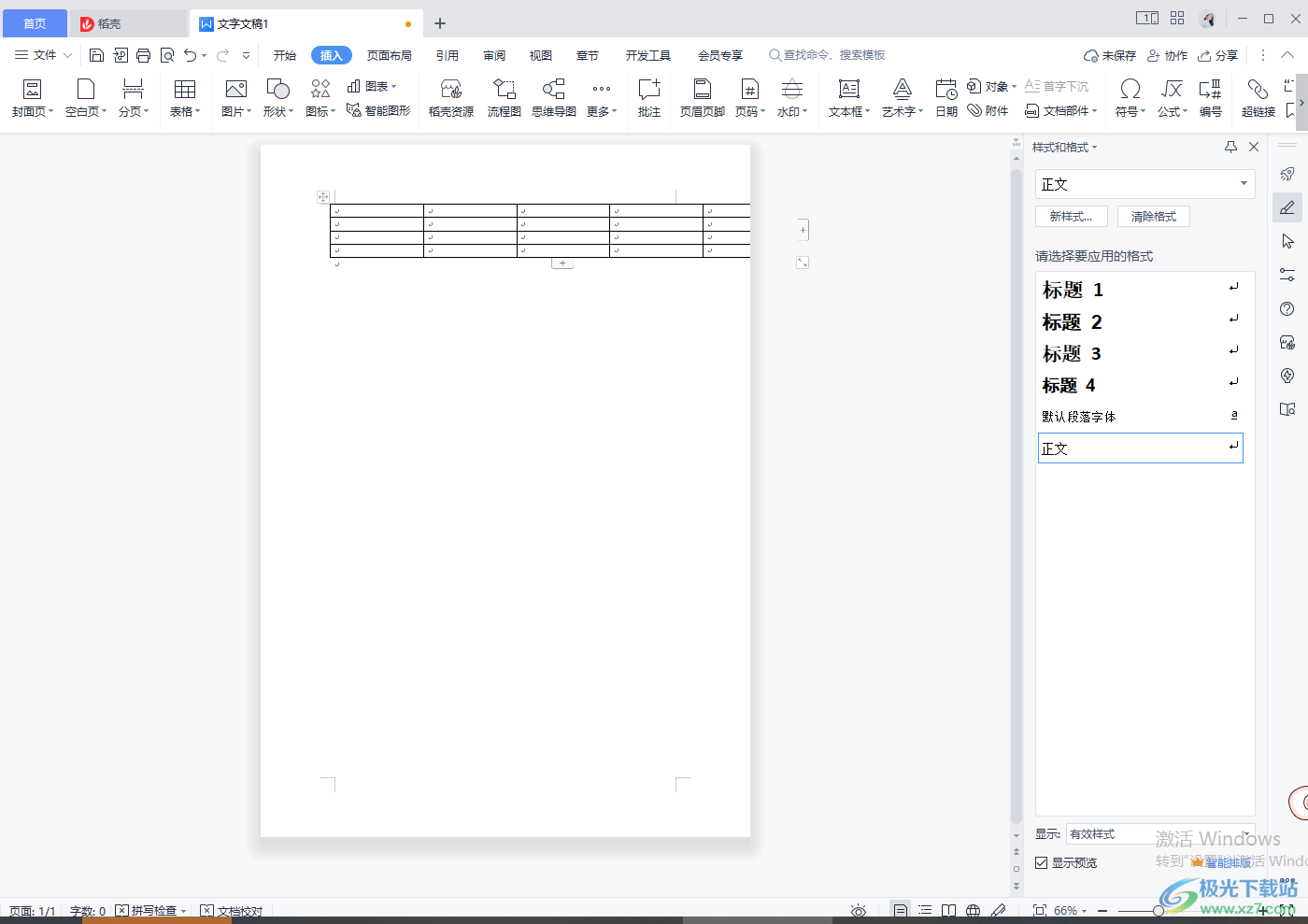Apply the 标题 1 style
Screen dimensions: 1308x924
click(x=1141, y=290)
